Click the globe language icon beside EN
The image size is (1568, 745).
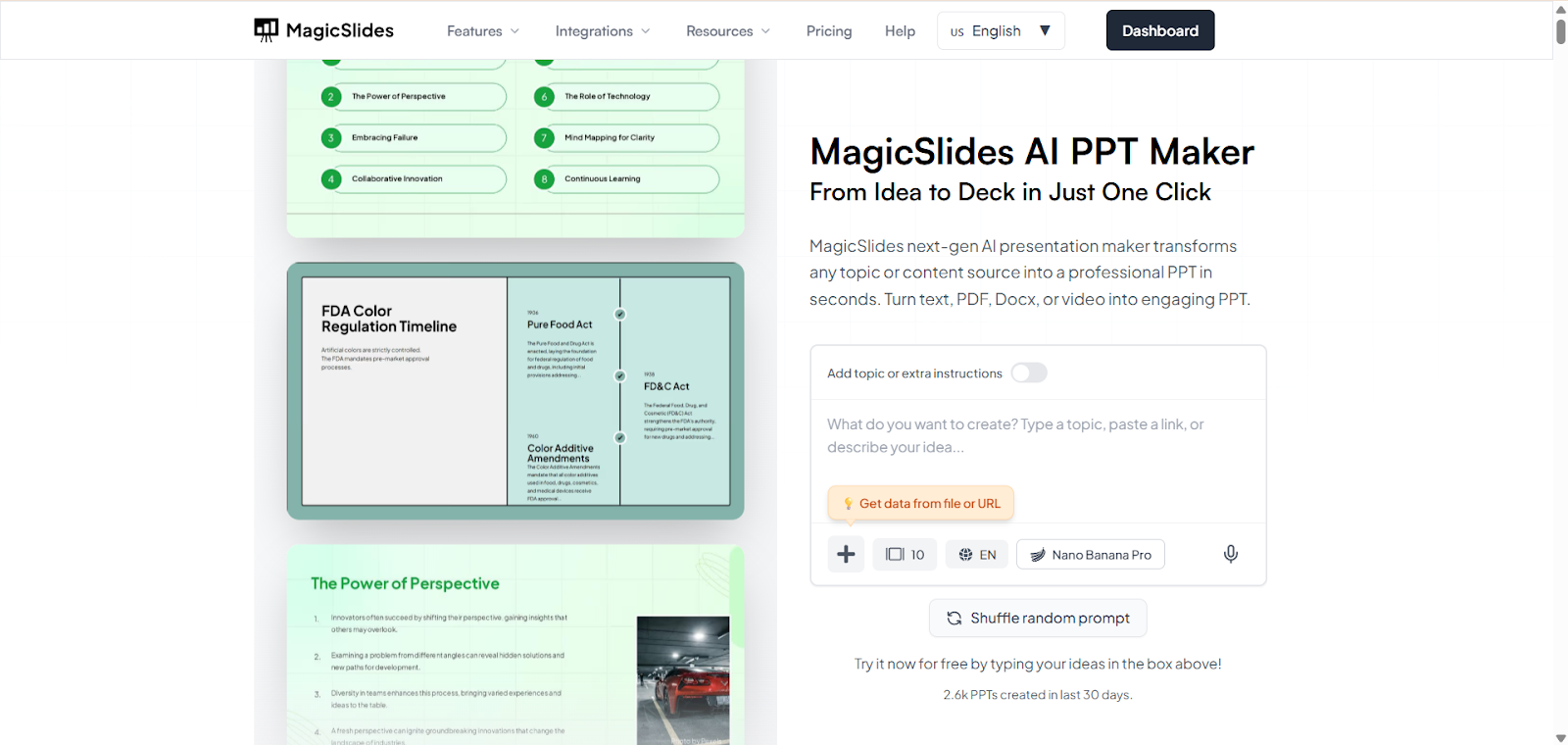tap(965, 555)
